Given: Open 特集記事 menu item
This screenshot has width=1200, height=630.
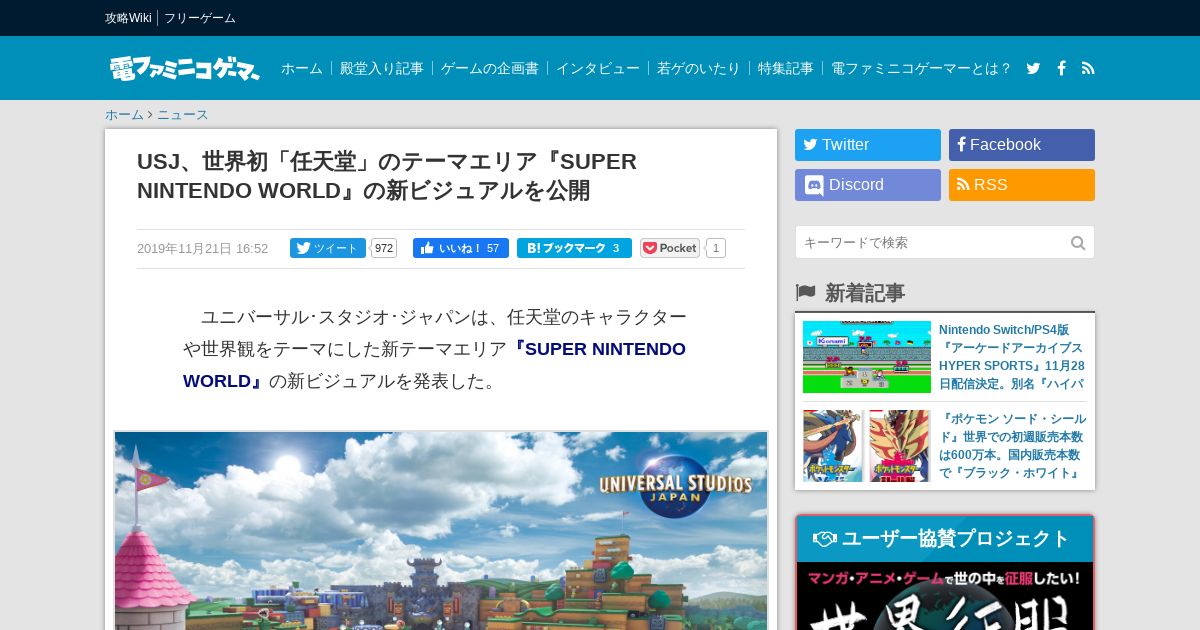Looking at the screenshot, I should click(x=786, y=68).
